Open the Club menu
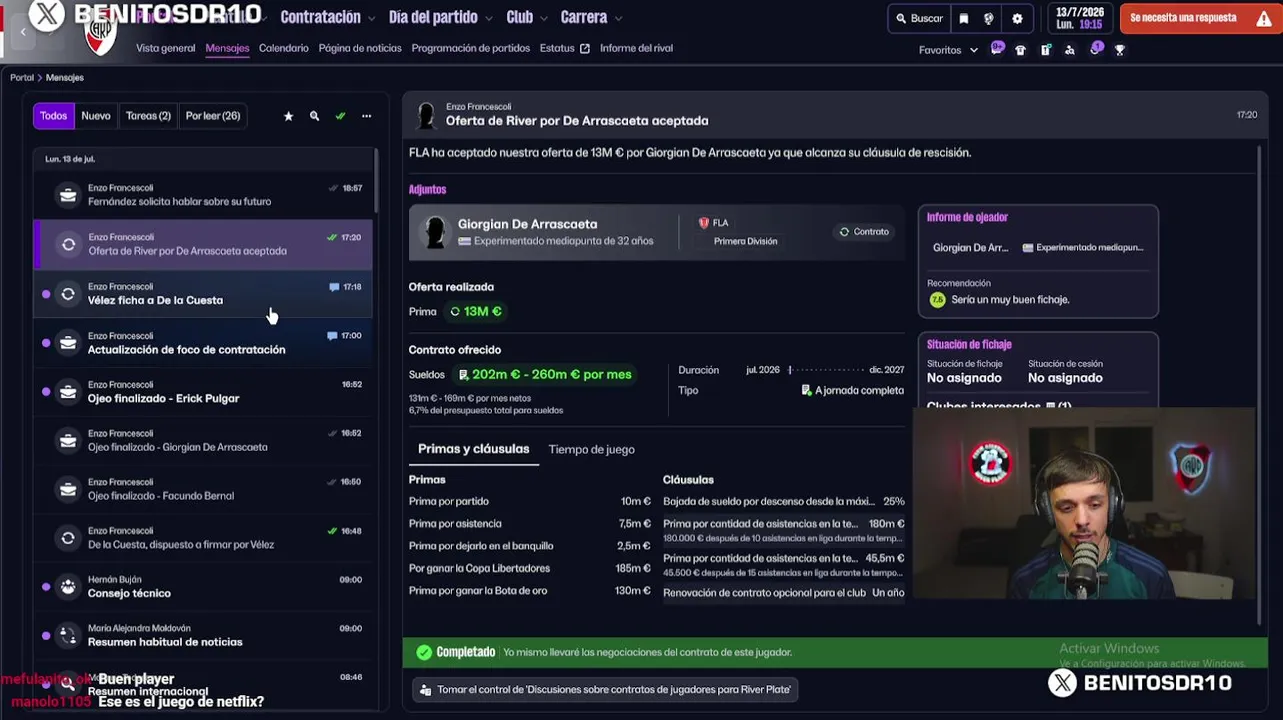Screen dimensions: 1283x720 pos(526,18)
